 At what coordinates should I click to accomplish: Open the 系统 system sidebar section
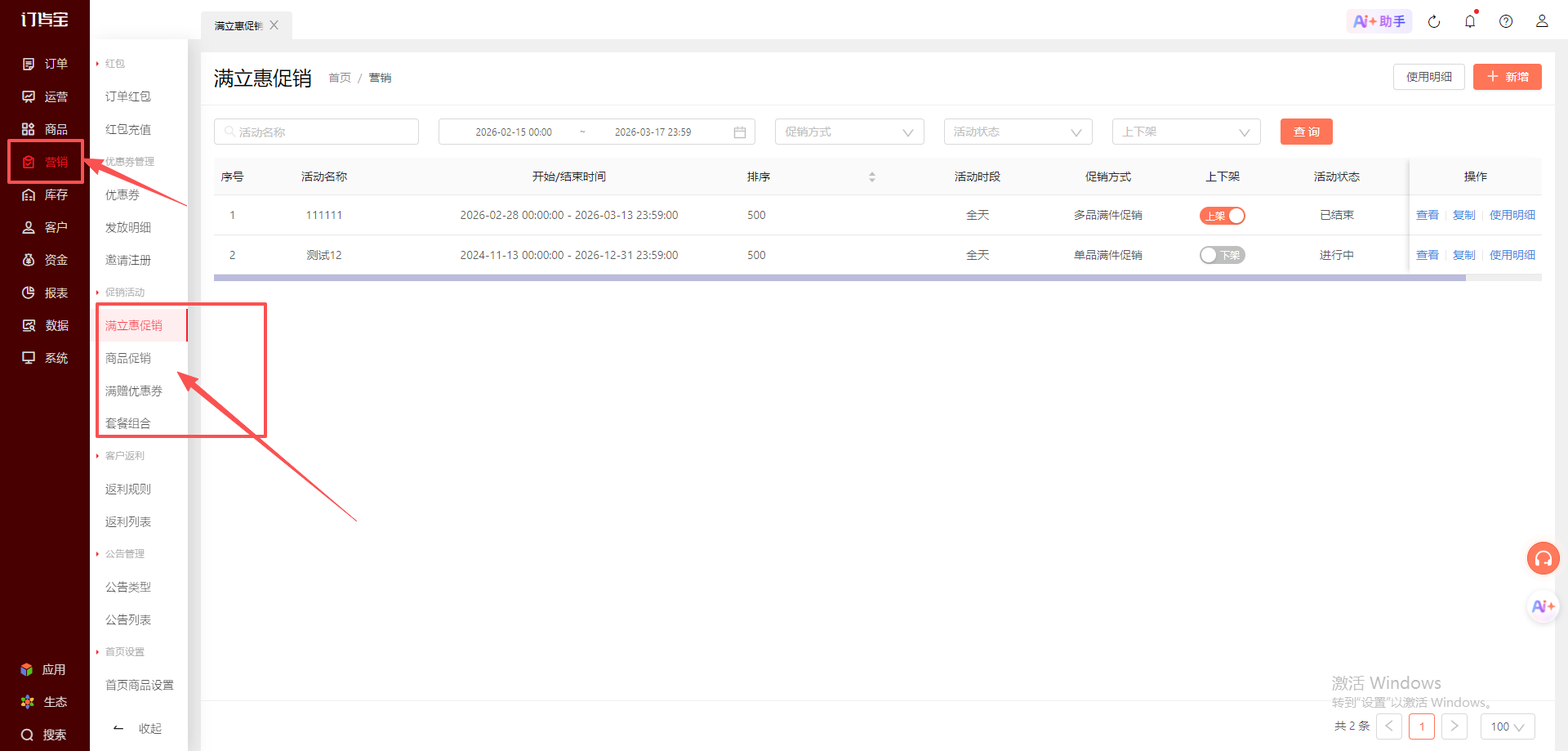click(x=45, y=358)
